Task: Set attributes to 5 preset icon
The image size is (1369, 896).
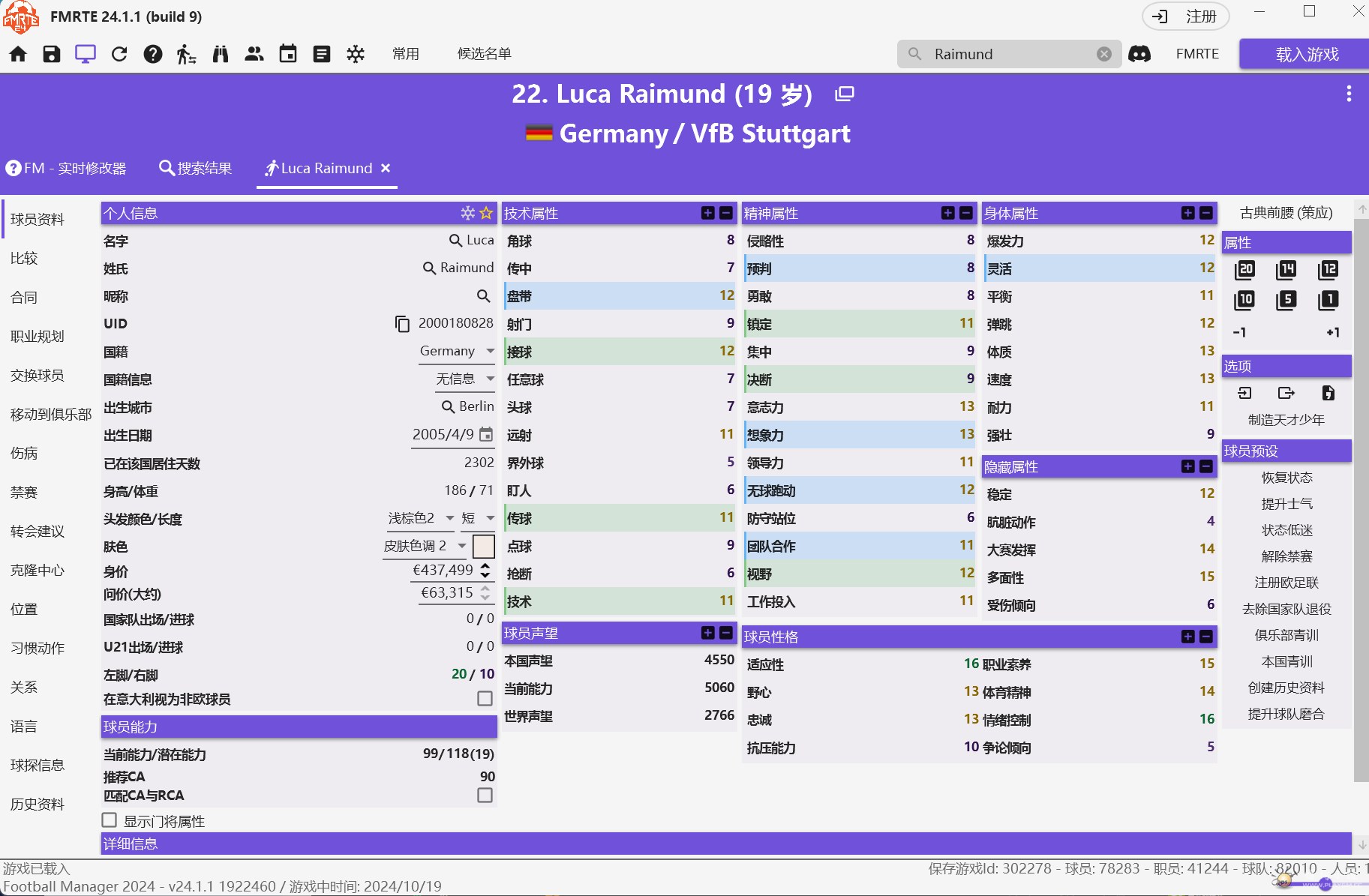Action: (1286, 300)
